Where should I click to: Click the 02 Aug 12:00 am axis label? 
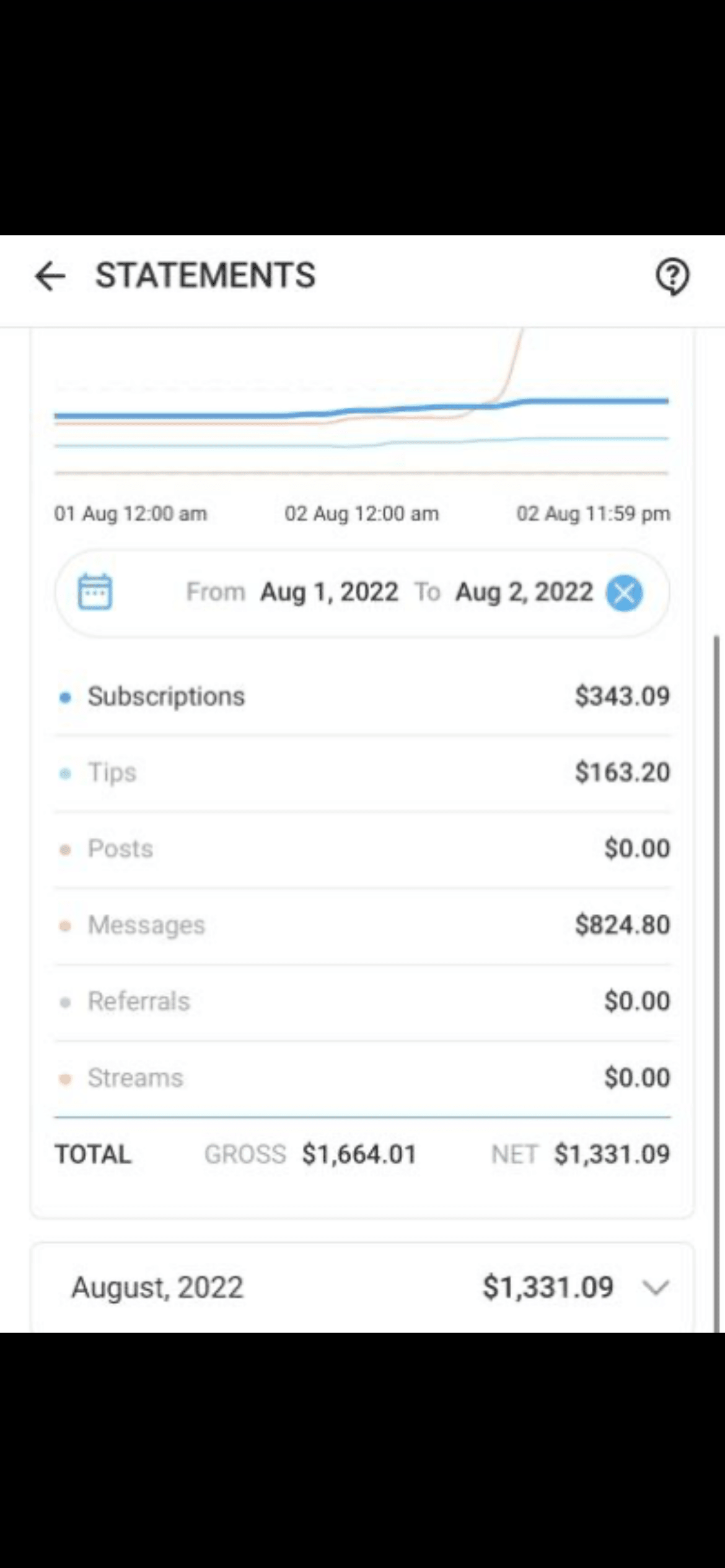[361, 514]
